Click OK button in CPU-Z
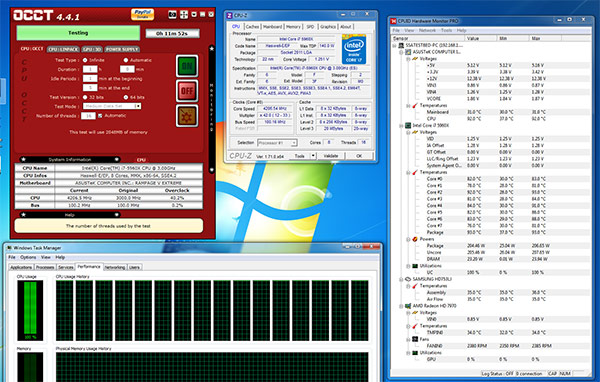600x382 pixels. [359, 156]
